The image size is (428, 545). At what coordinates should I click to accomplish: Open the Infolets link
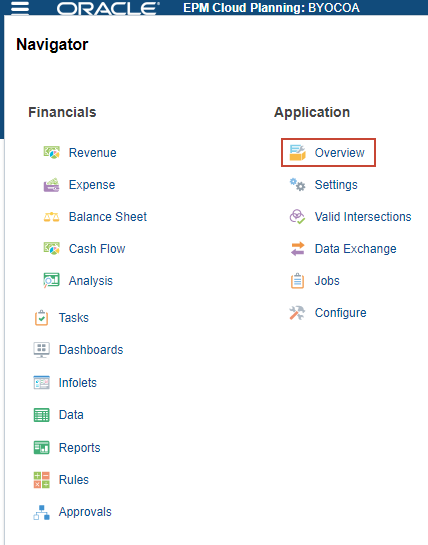[x=78, y=383]
